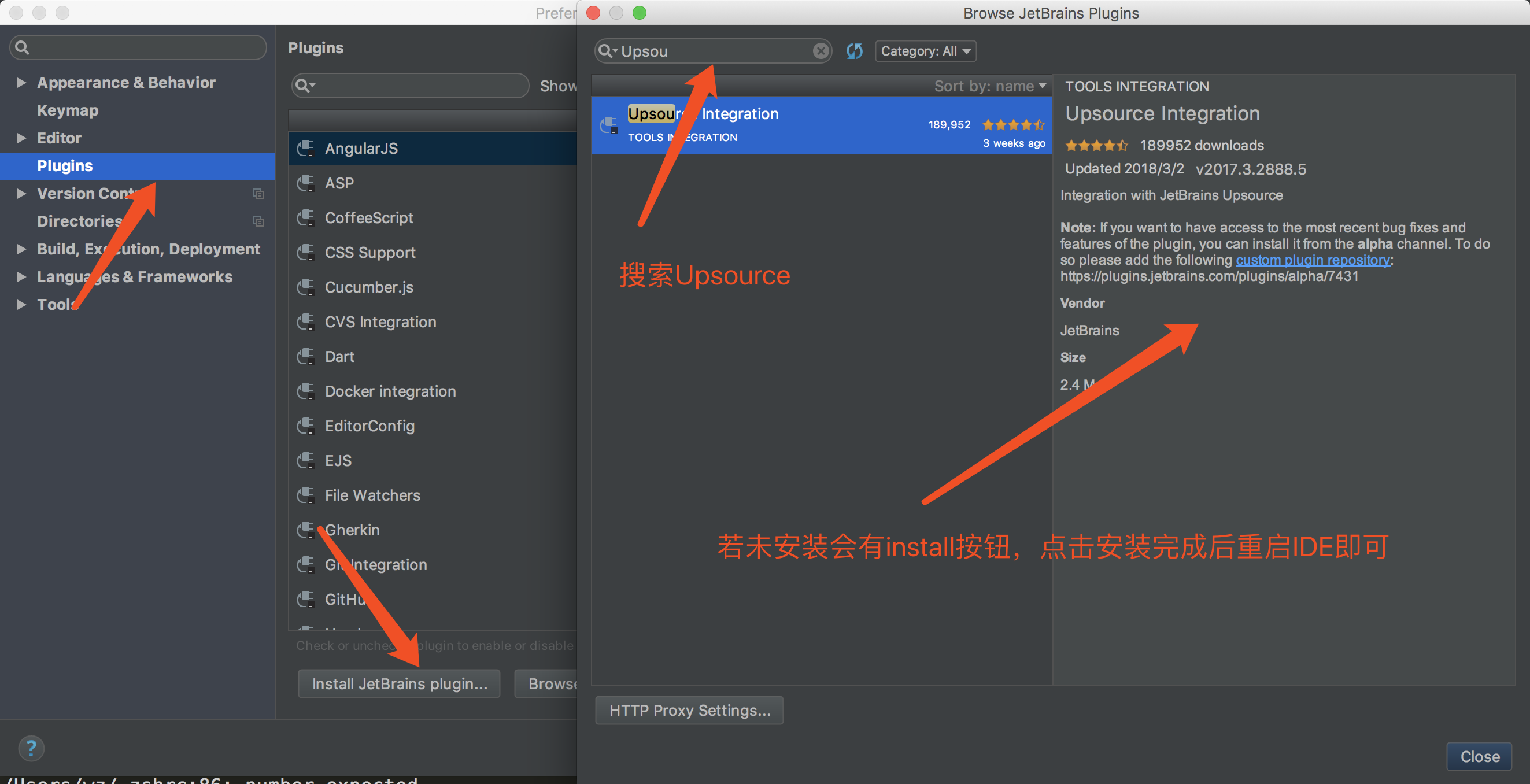Select CVS Integration in plugin list
The image size is (1530, 784).
pyautogui.click(x=433, y=322)
